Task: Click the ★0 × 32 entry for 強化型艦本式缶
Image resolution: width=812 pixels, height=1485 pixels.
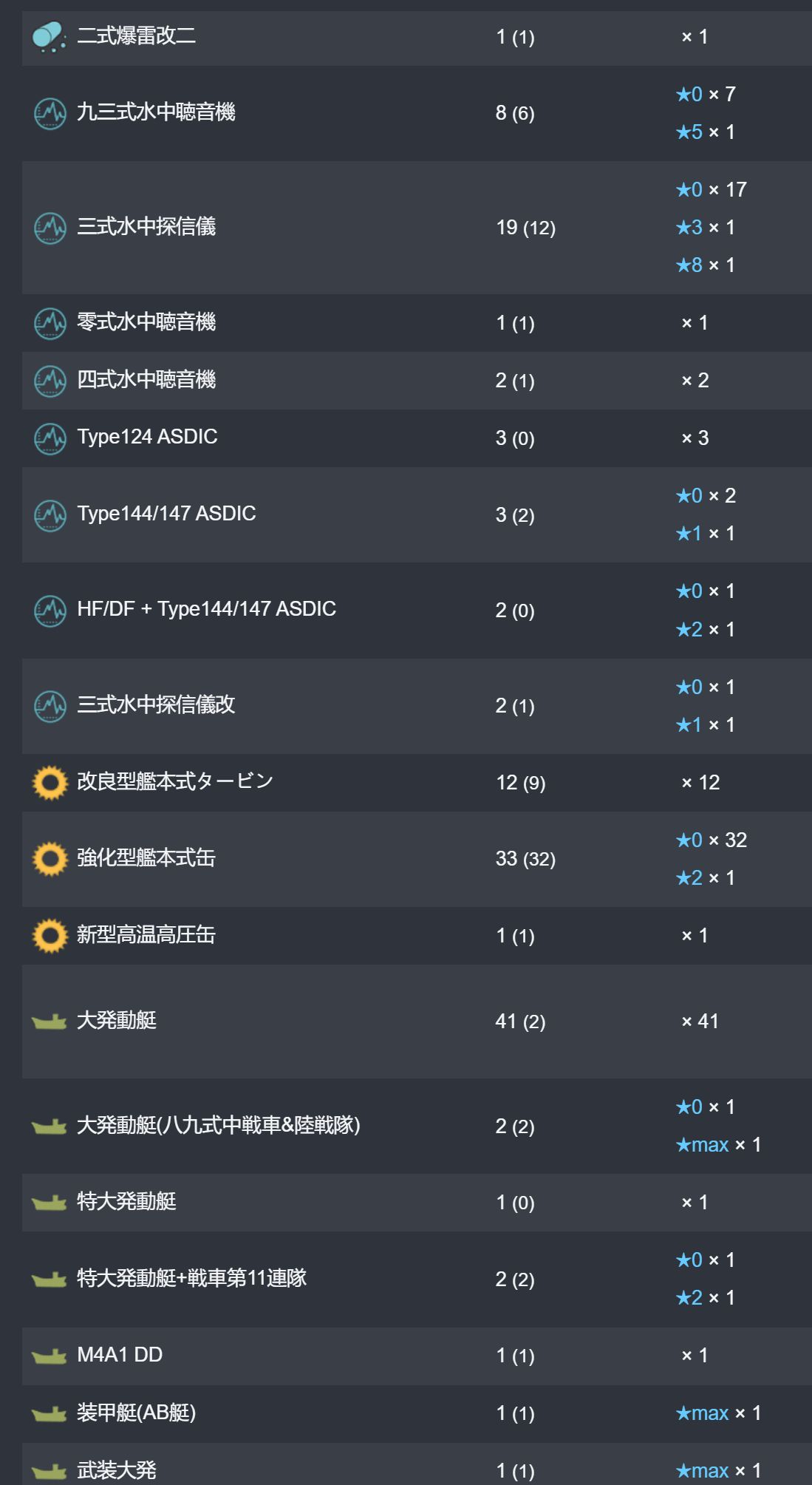Action: [x=711, y=840]
